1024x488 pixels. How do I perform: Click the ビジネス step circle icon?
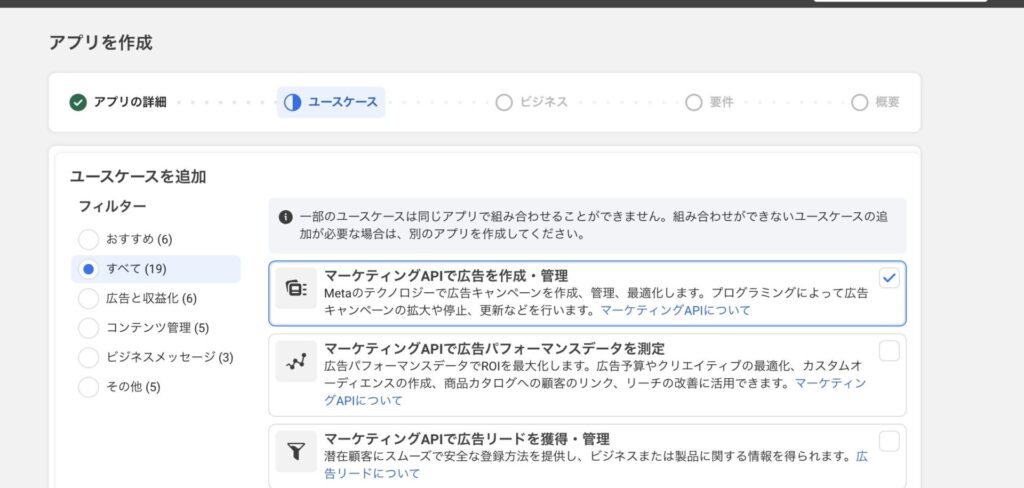tap(504, 102)
